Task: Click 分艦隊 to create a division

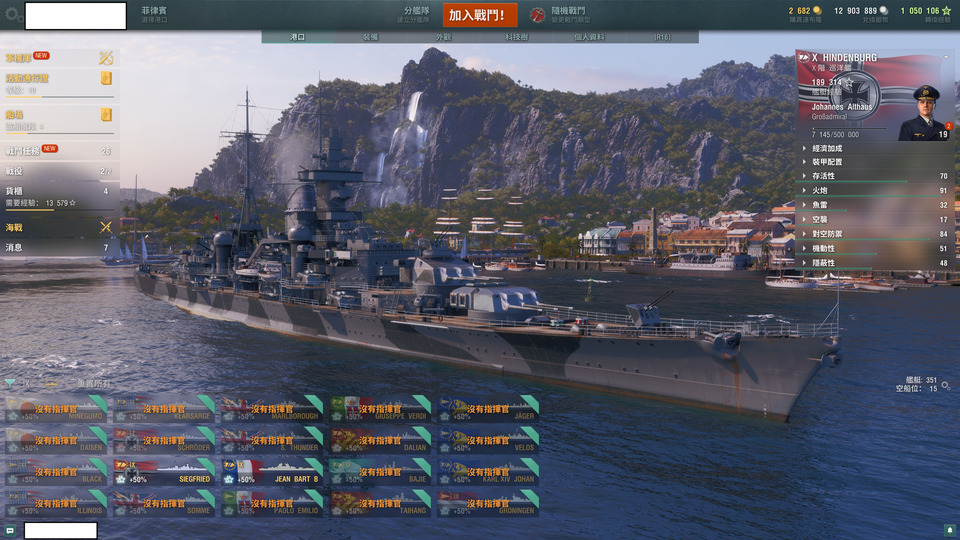Action: 416,10
